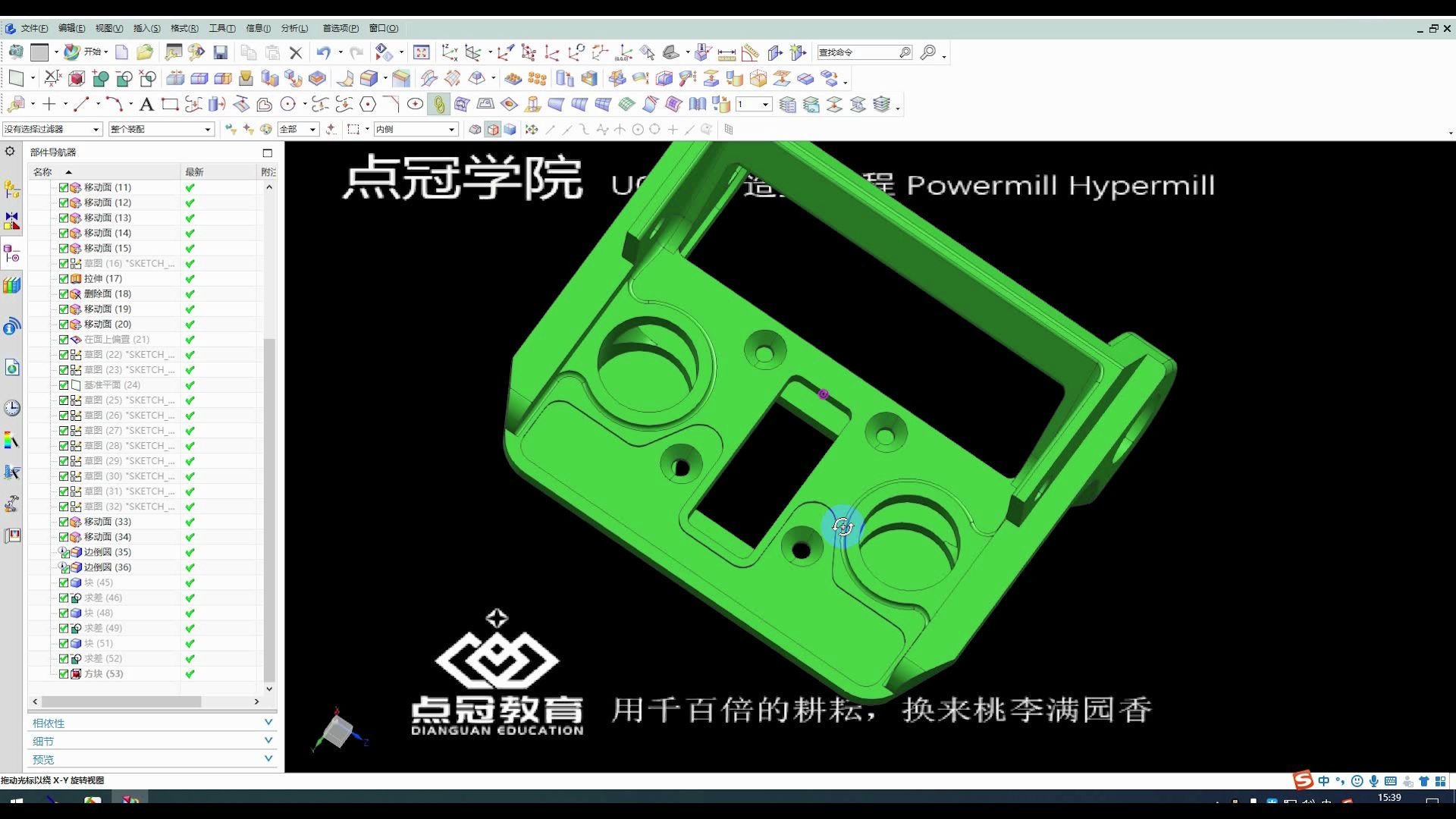Image resolution: width=1456 pixels, height=819 pixels.
Task: Open the 内侧 selection scope dropdown
Action: click(451, 129)
